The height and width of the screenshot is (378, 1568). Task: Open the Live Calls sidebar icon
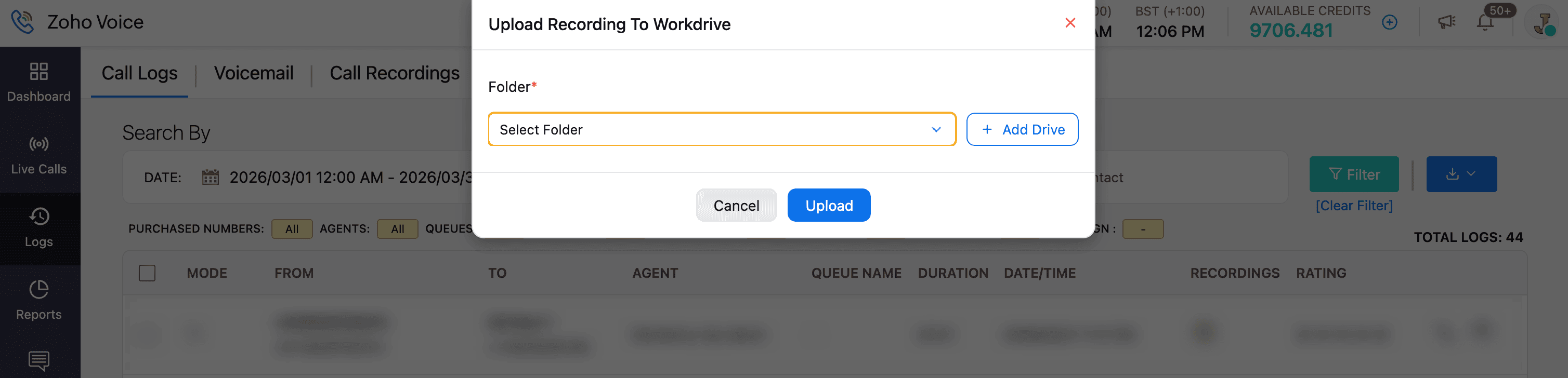coord(39,144)
